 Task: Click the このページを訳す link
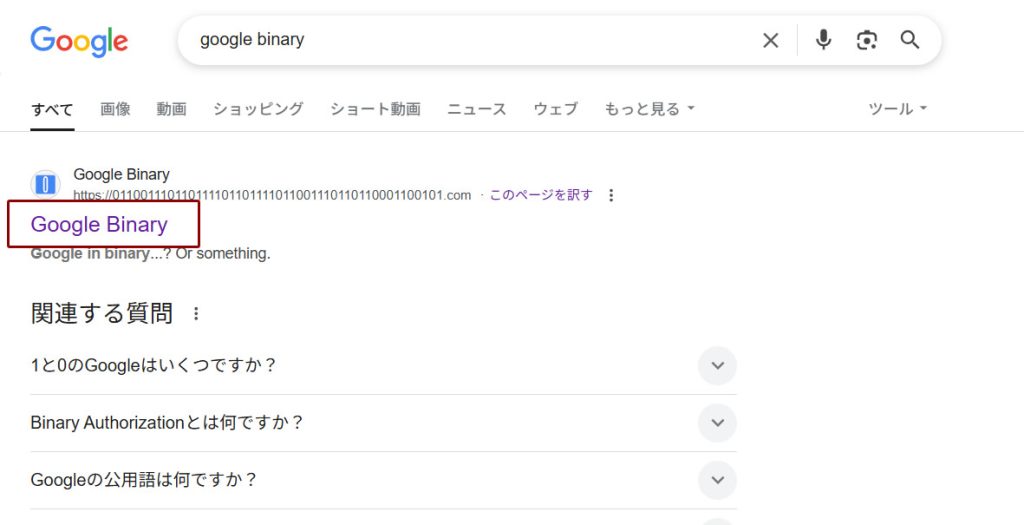coord(541,195)
